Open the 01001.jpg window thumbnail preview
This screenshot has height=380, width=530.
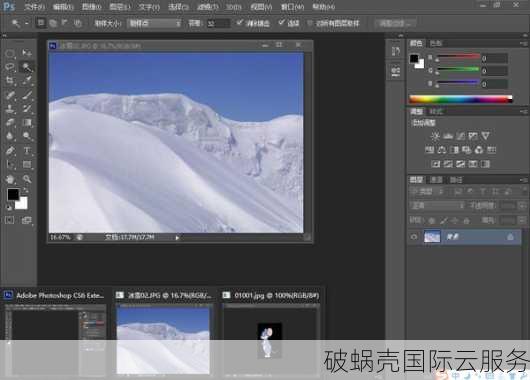(271, 338)
